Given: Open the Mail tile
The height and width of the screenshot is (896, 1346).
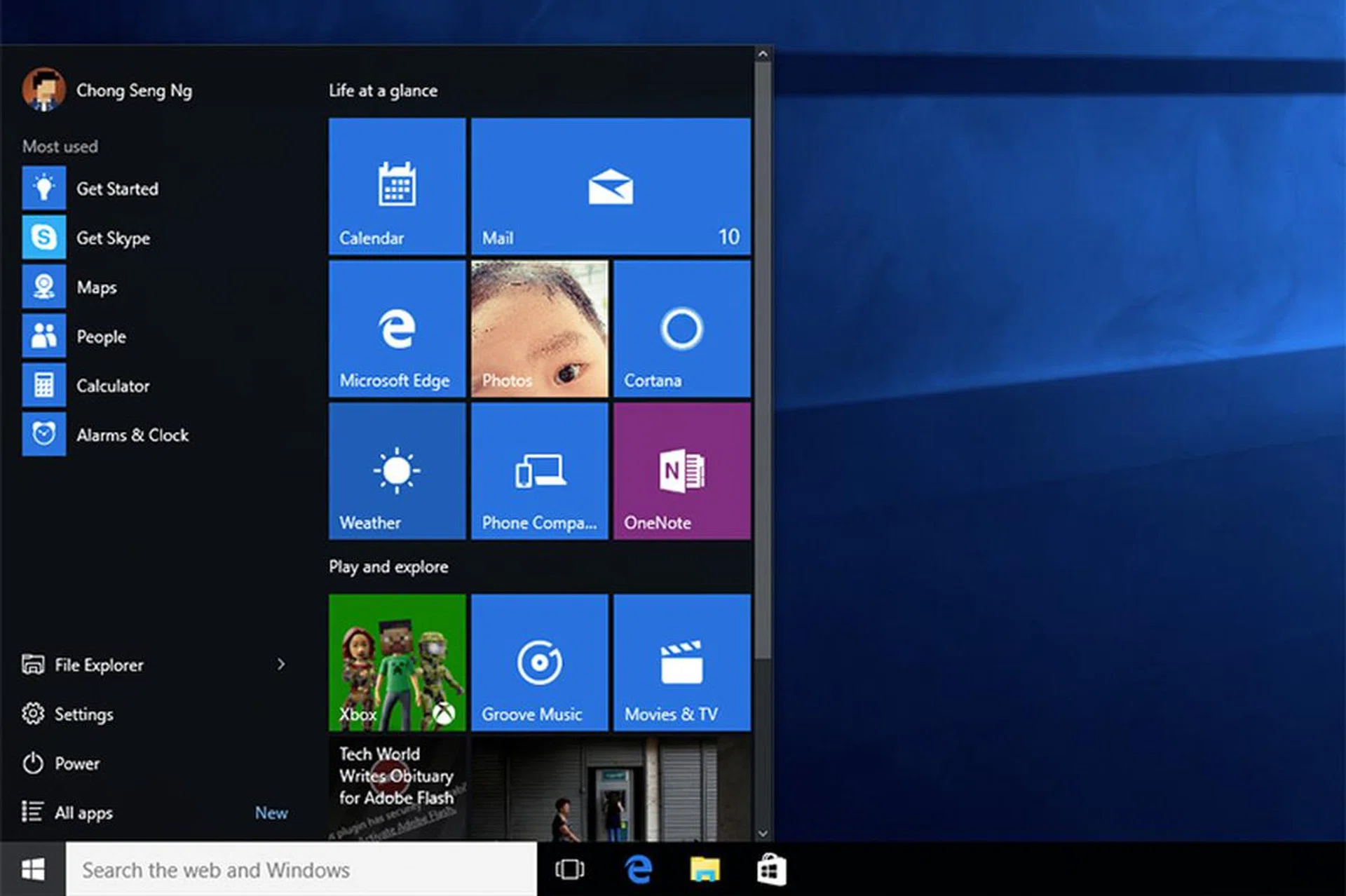Looking at the screenshot, I should coord(611,186).
